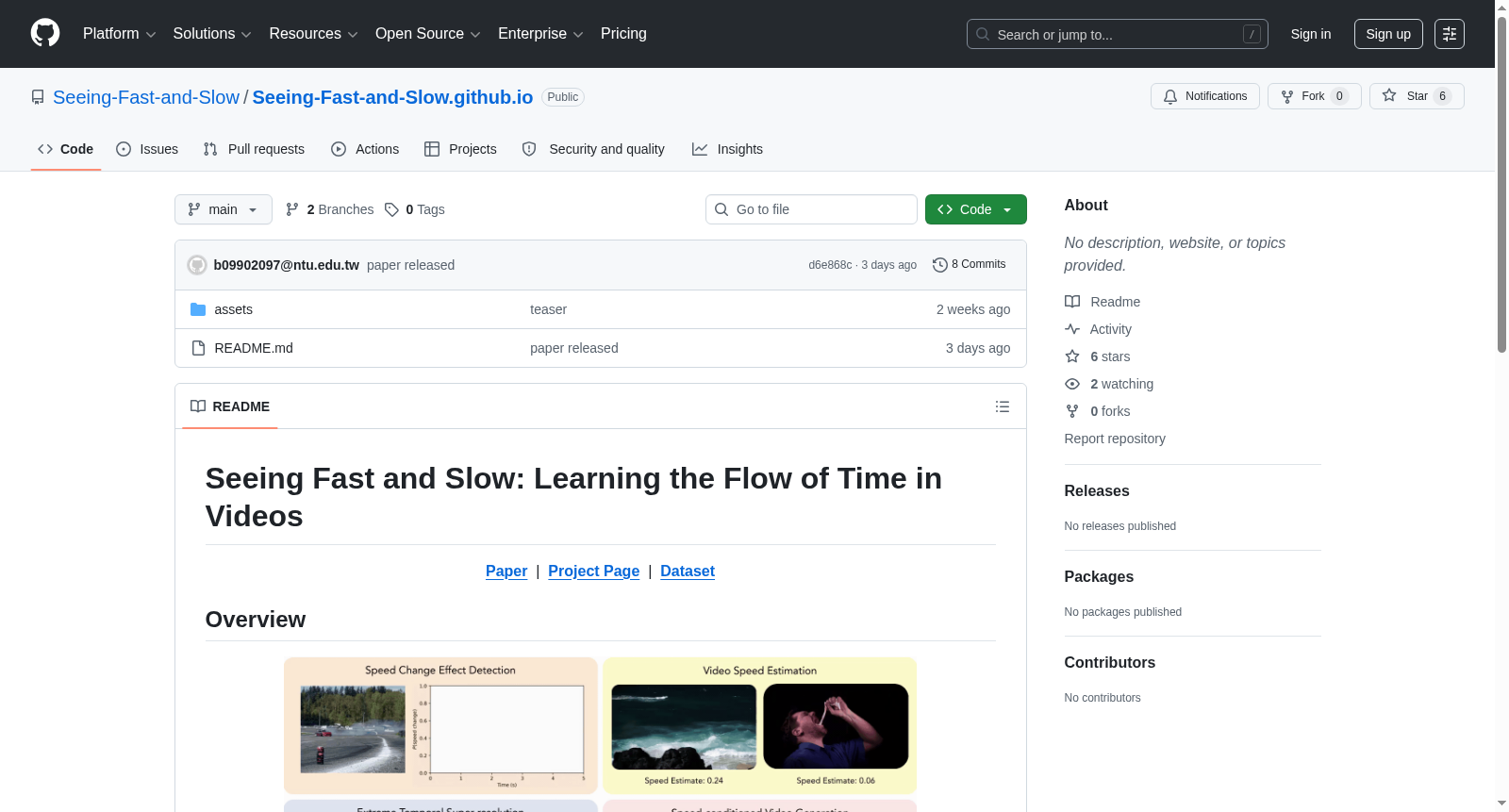The height and width of the screenshot is (812, 1509).
Task: Focus the Search or jump to field
Action: 1118,34
